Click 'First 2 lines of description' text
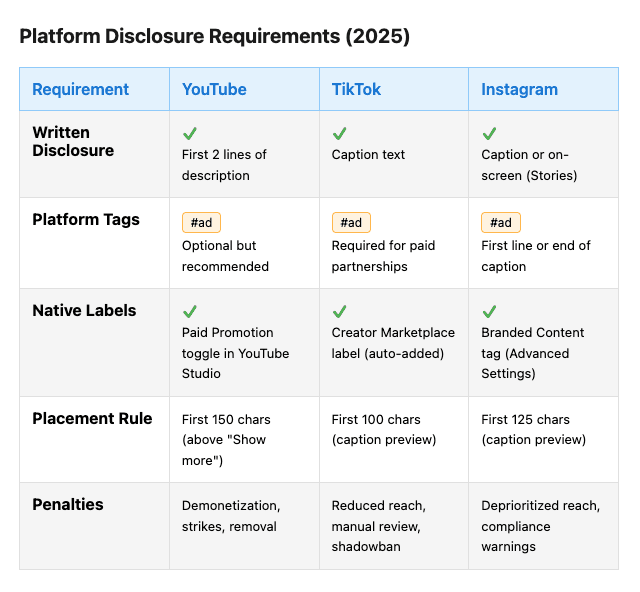The width and height of the screenshot is (640, 592). click(x=224, y=165)
